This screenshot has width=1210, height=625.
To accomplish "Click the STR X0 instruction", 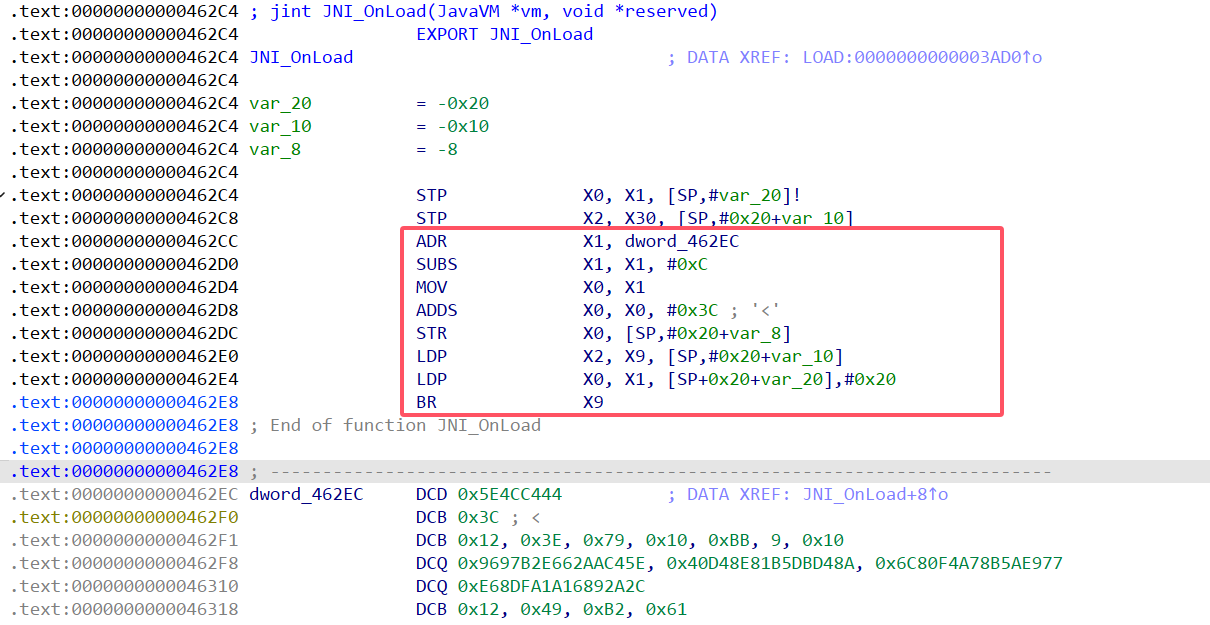I will click(x=603, y=333).
